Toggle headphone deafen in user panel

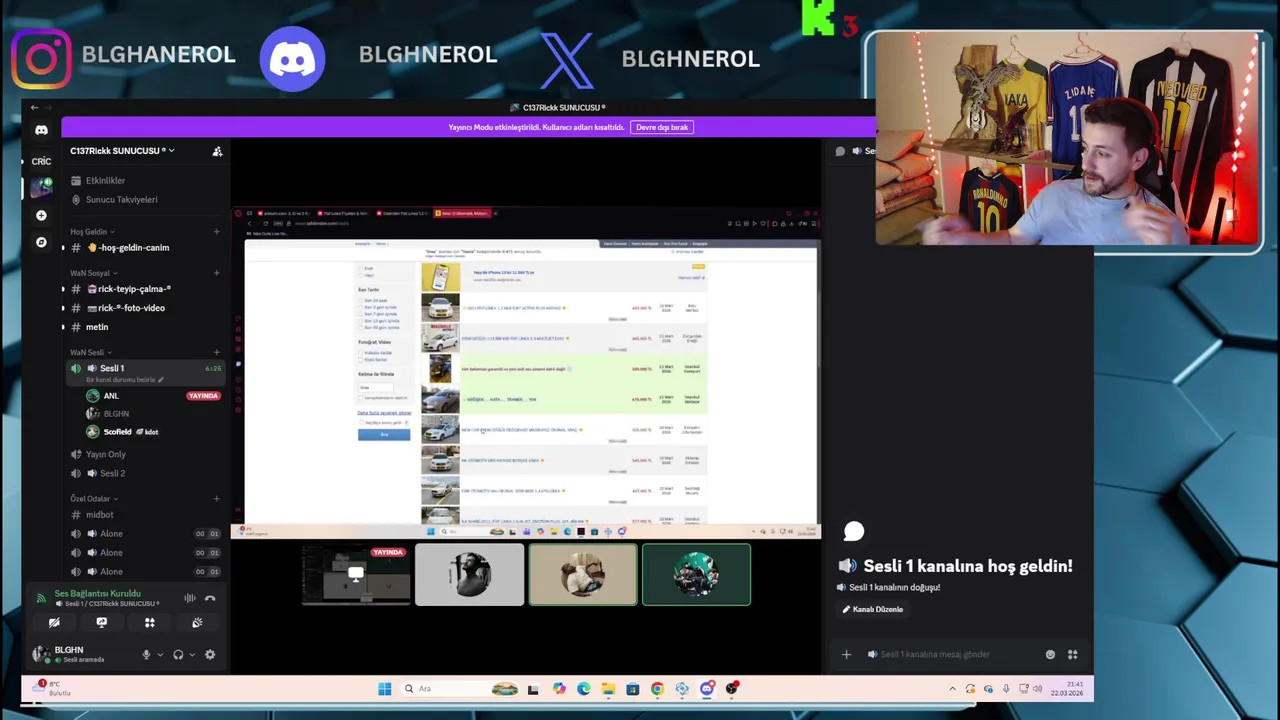click(x=178, y=655)
